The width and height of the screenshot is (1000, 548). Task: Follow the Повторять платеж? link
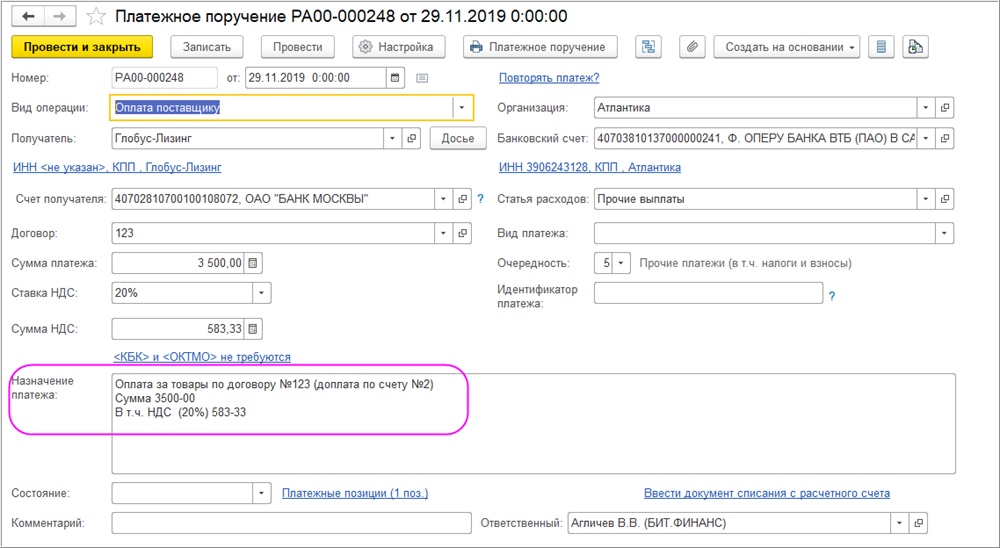548,78
